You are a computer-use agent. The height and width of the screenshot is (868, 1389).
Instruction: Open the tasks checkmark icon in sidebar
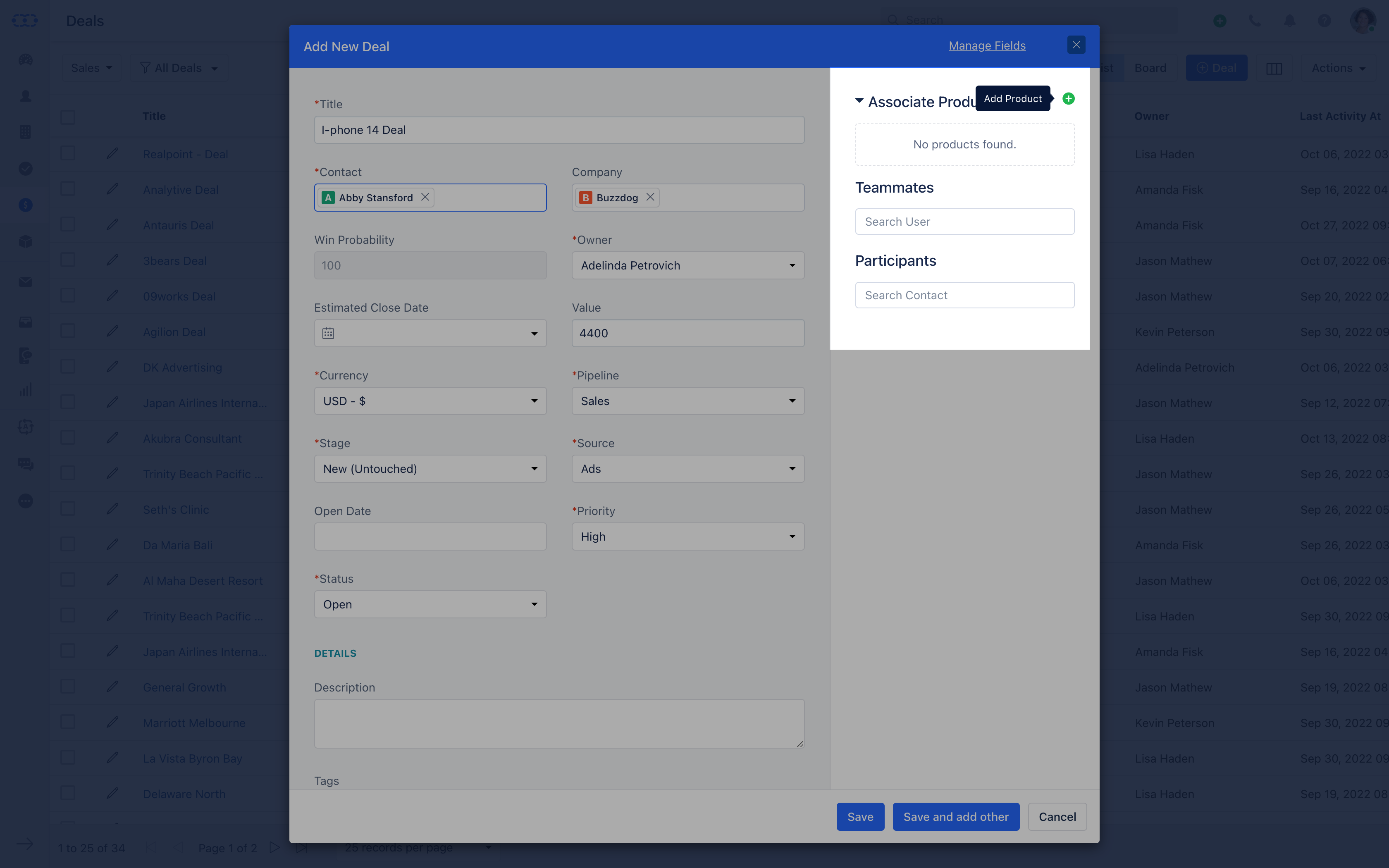(25, 168)
